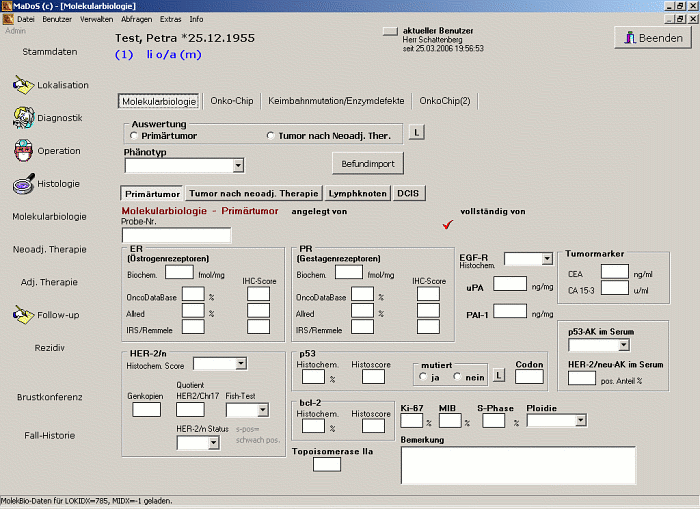700x509 pixels.
Task: Click the MaDoS application title bar icon
Action: pos(8,6)
